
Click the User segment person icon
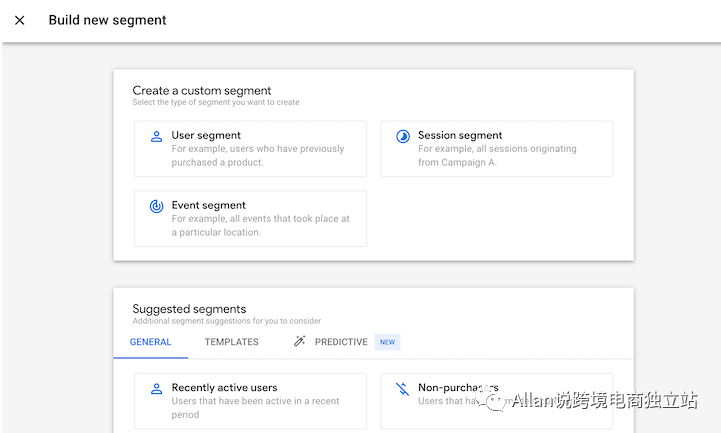(x=156, y=136)
